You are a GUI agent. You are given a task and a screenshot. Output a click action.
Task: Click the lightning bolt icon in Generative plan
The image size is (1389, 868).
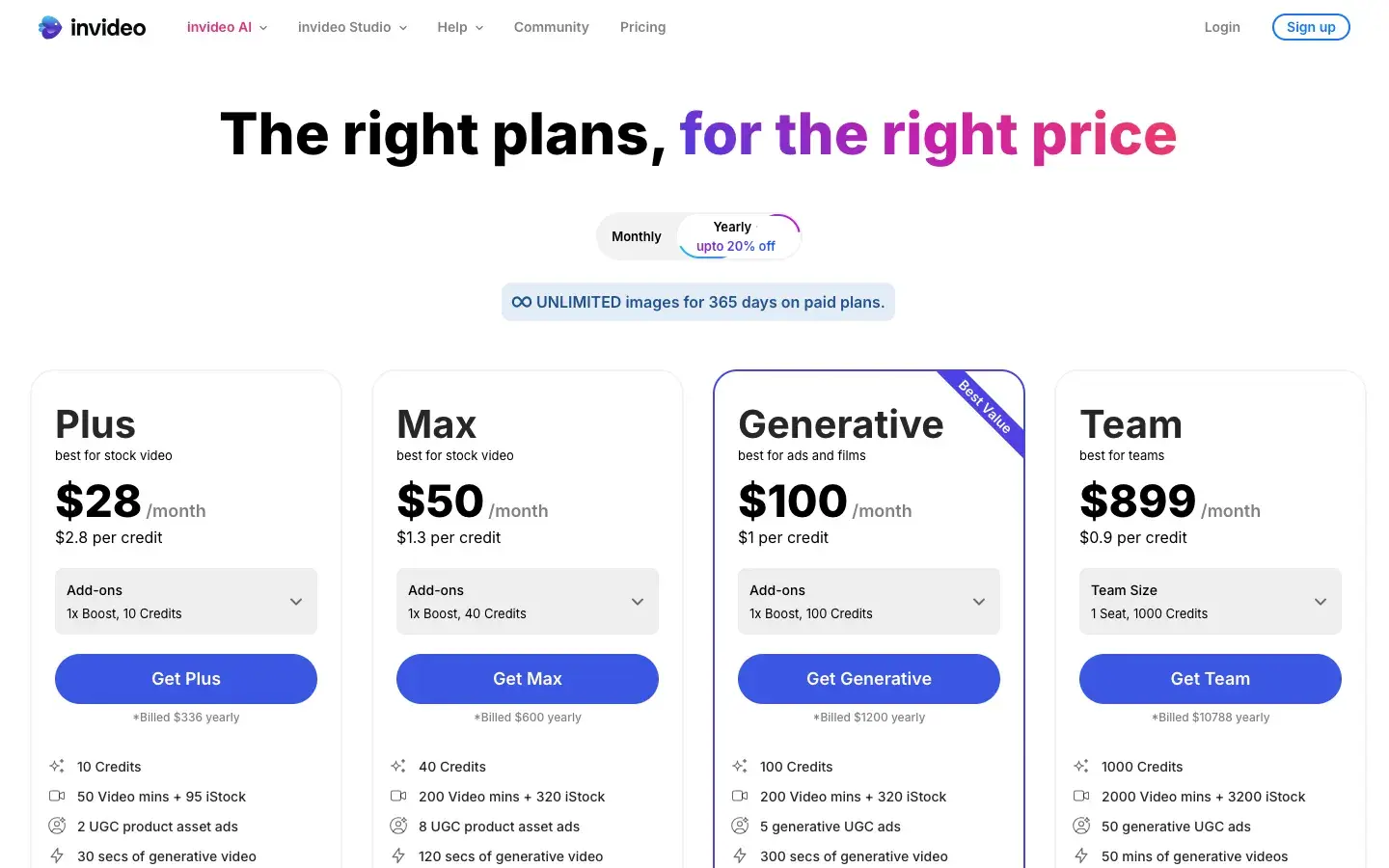[x=740, y=856]
